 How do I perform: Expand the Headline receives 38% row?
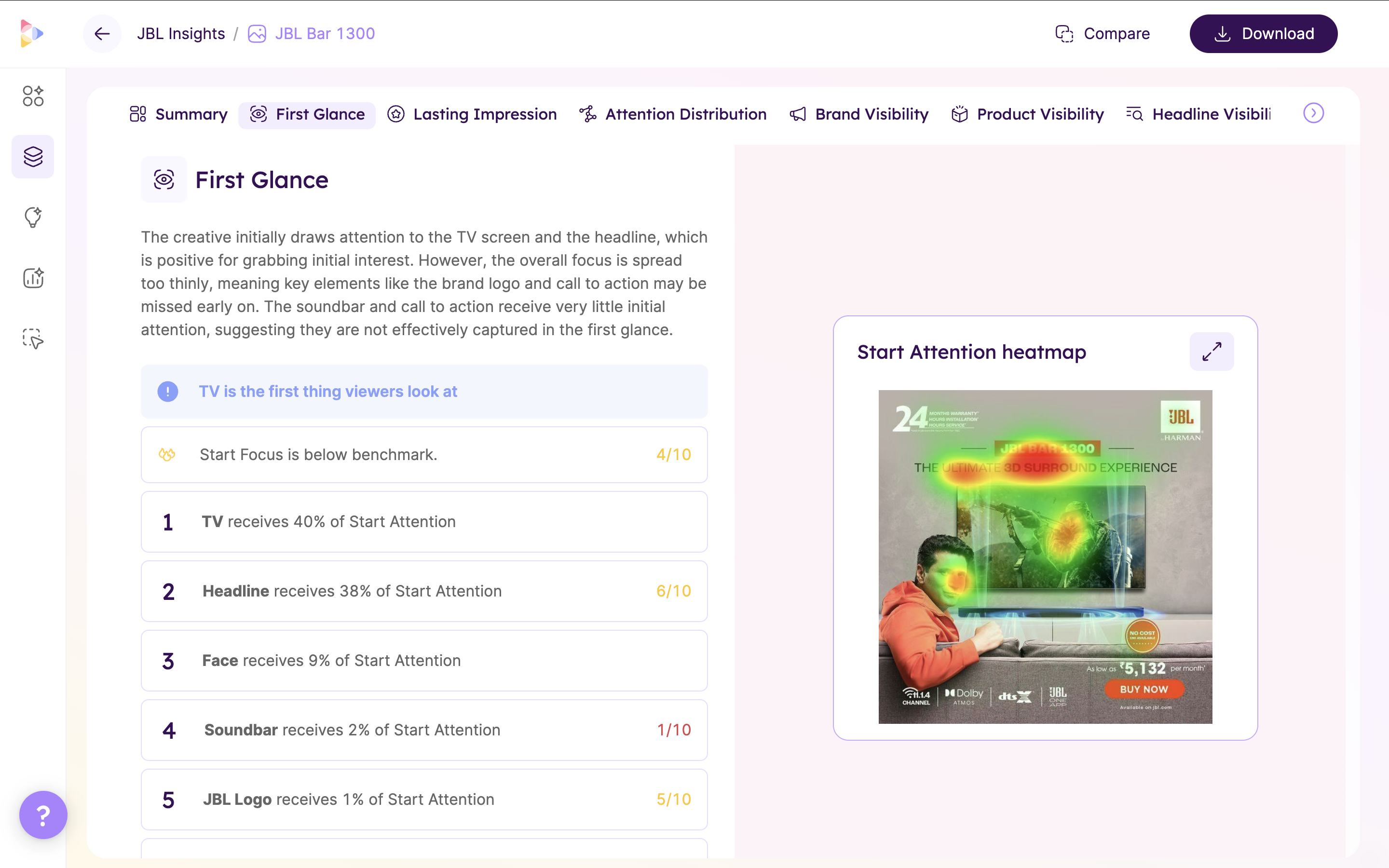click(x=423, y=591)
